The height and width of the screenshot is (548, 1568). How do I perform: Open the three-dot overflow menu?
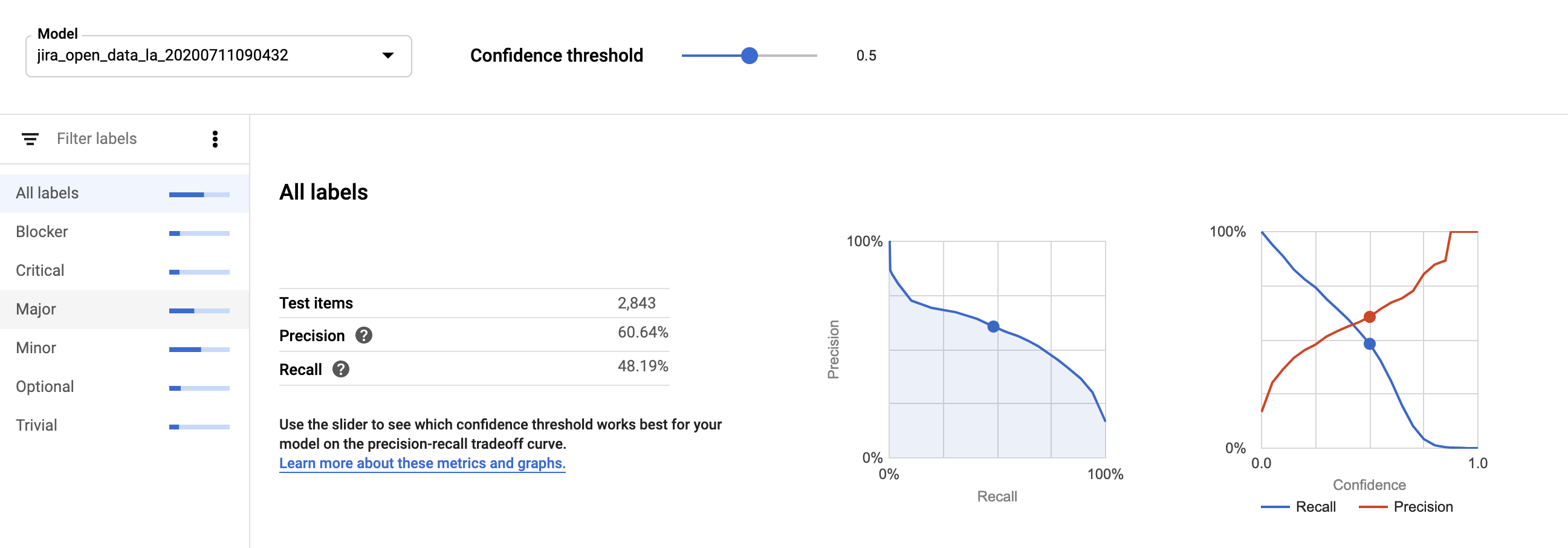[x=214, y=139]
